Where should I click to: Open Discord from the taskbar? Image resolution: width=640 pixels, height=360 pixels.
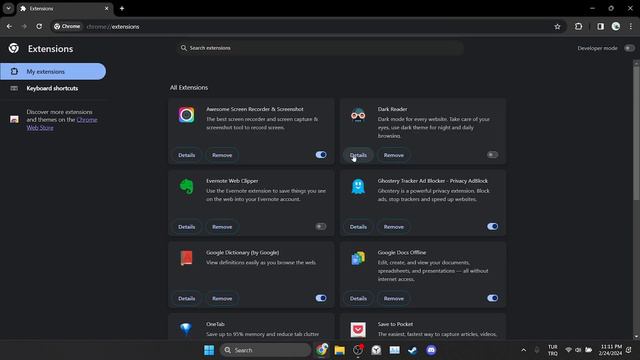click(x=431, y=350)
